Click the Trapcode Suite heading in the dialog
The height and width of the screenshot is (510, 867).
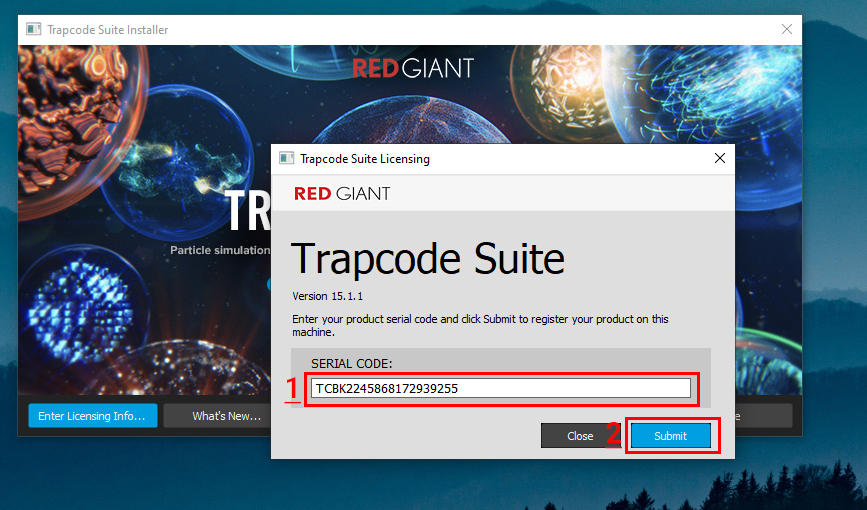pyautogui.click(x=427, y=259)
